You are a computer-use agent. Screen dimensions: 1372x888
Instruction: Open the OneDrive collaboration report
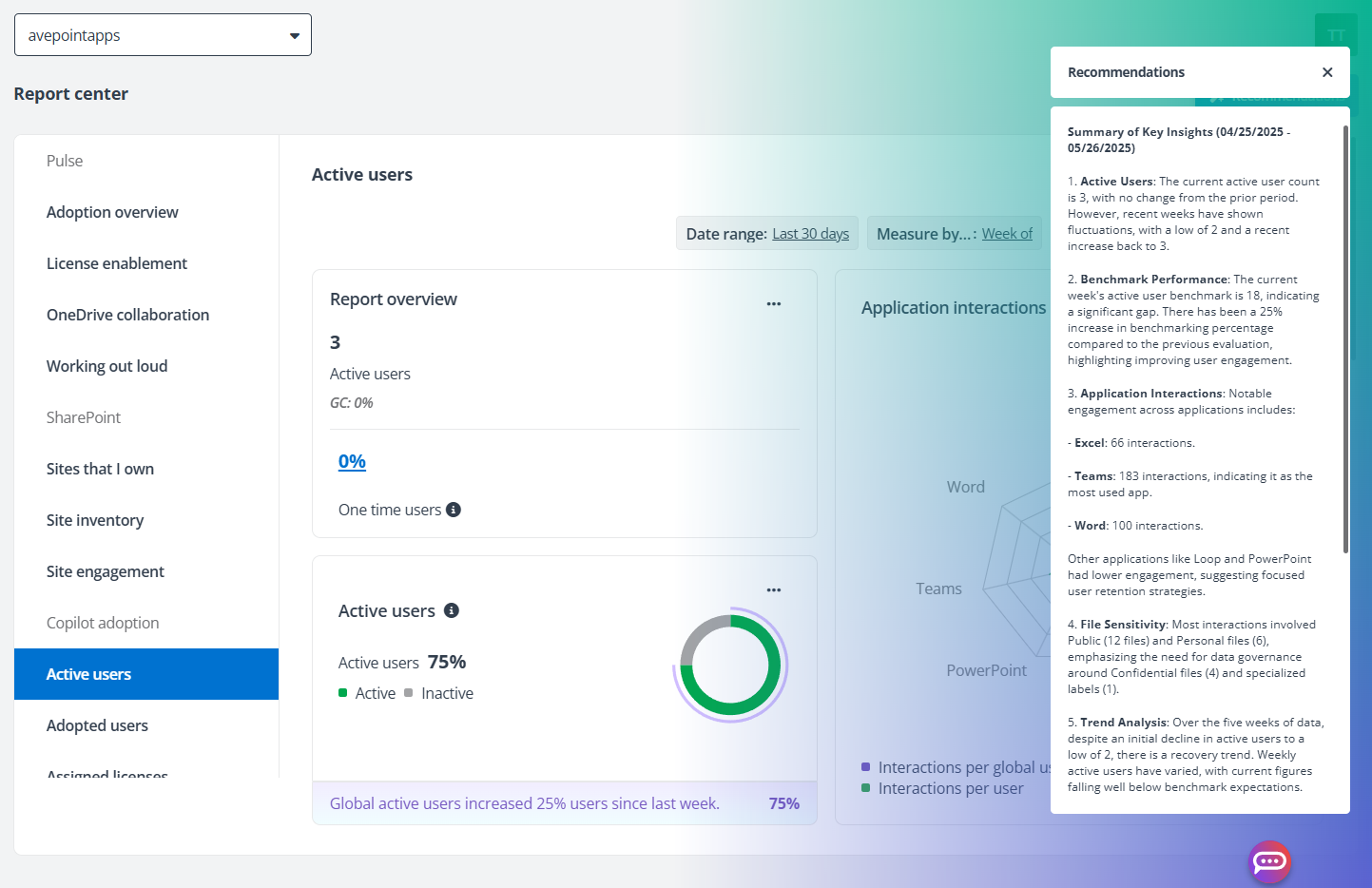pyautogui.click(x=127, y=315)
